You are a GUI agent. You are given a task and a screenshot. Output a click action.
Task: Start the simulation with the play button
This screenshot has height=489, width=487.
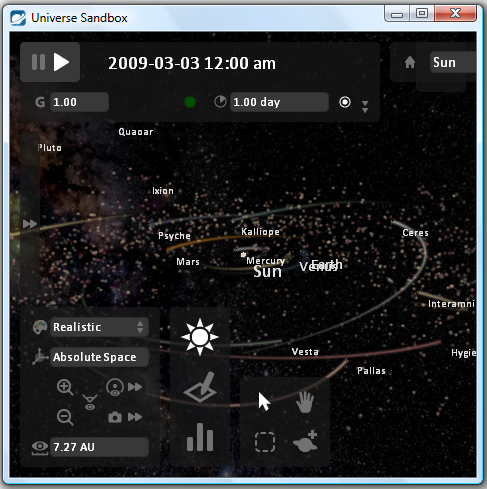pyautogui.click(x=61, y=62)
